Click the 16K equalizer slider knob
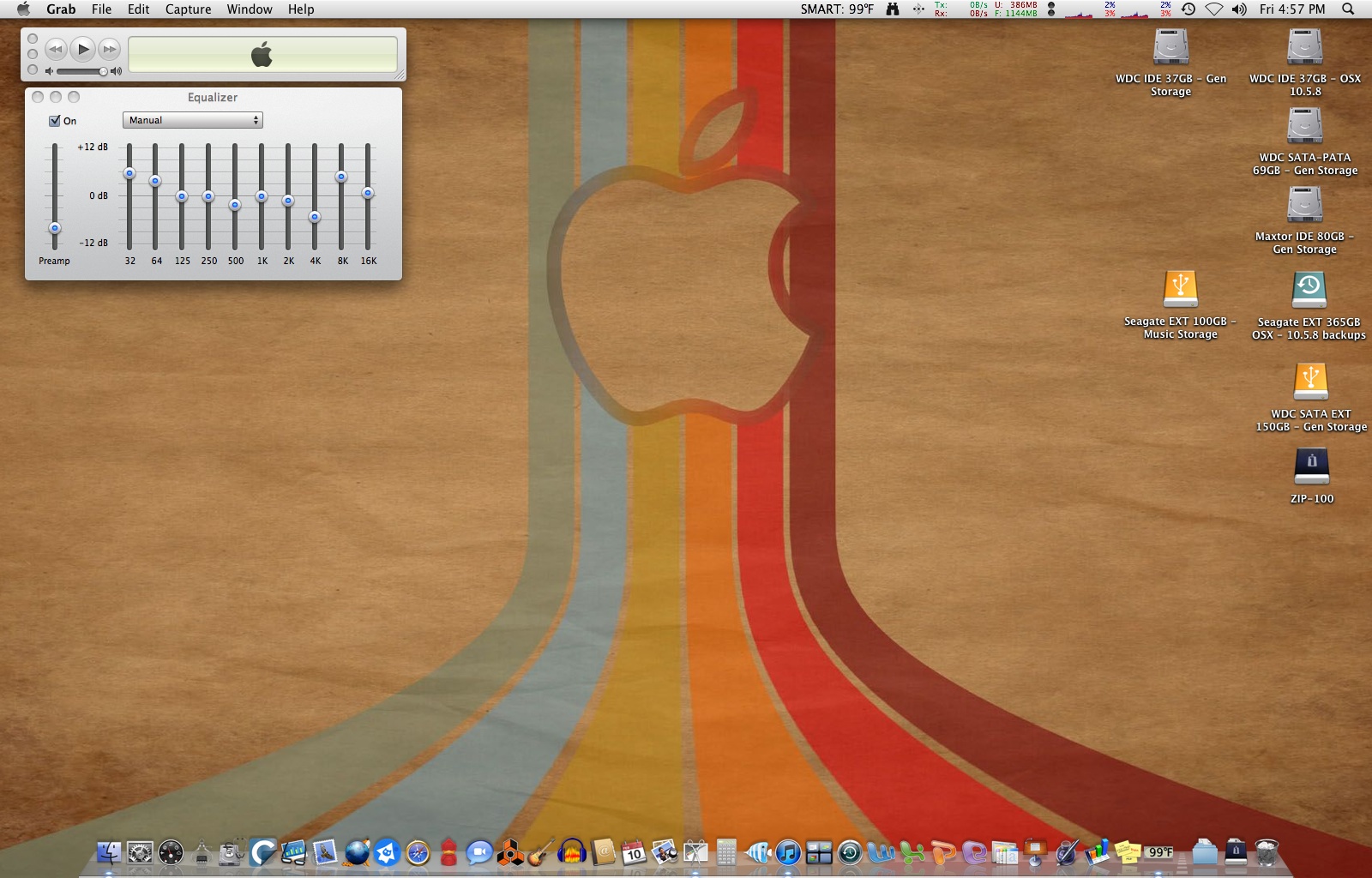 point(368,193)
